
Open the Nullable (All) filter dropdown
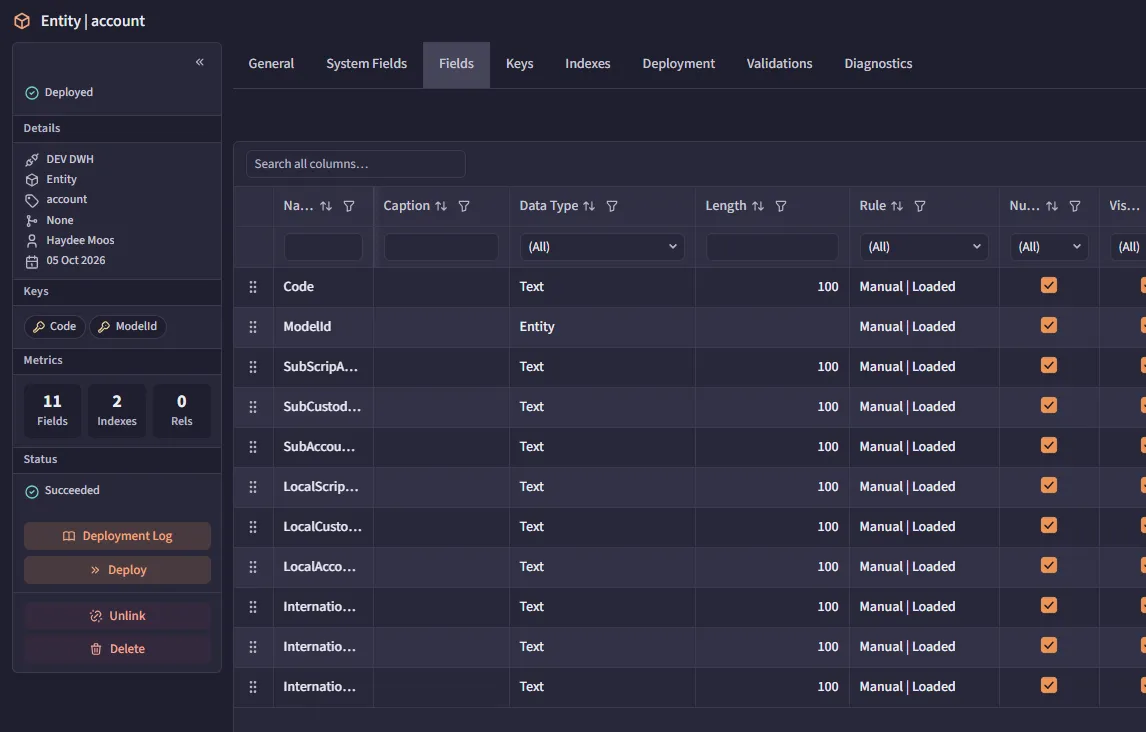click(x=1049, y=247)
